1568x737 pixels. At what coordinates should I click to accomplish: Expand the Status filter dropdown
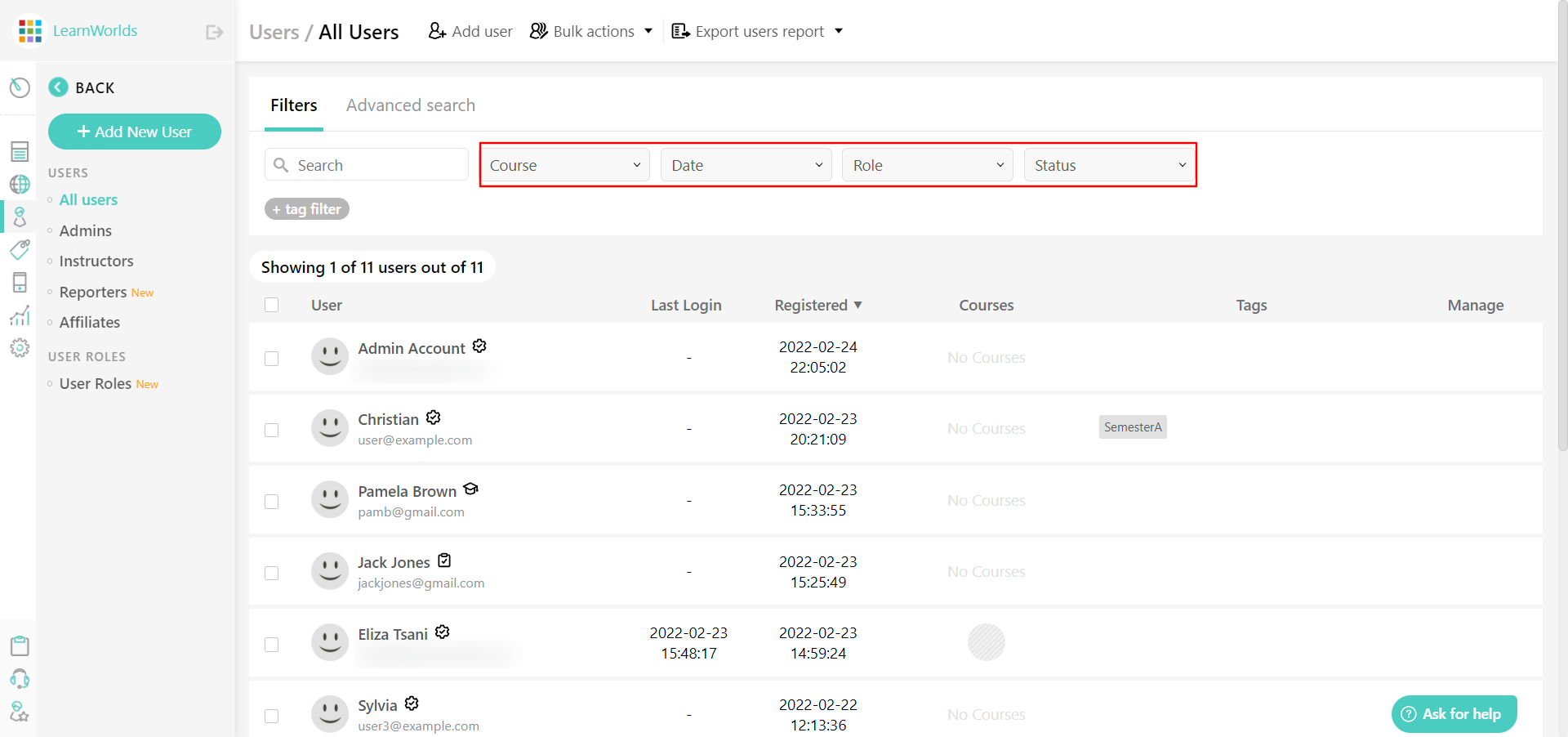1108,164
